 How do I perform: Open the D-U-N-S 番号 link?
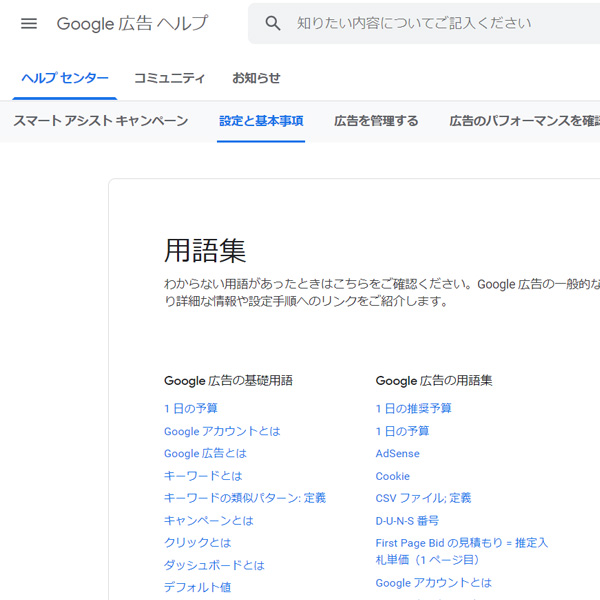[407, 520]
